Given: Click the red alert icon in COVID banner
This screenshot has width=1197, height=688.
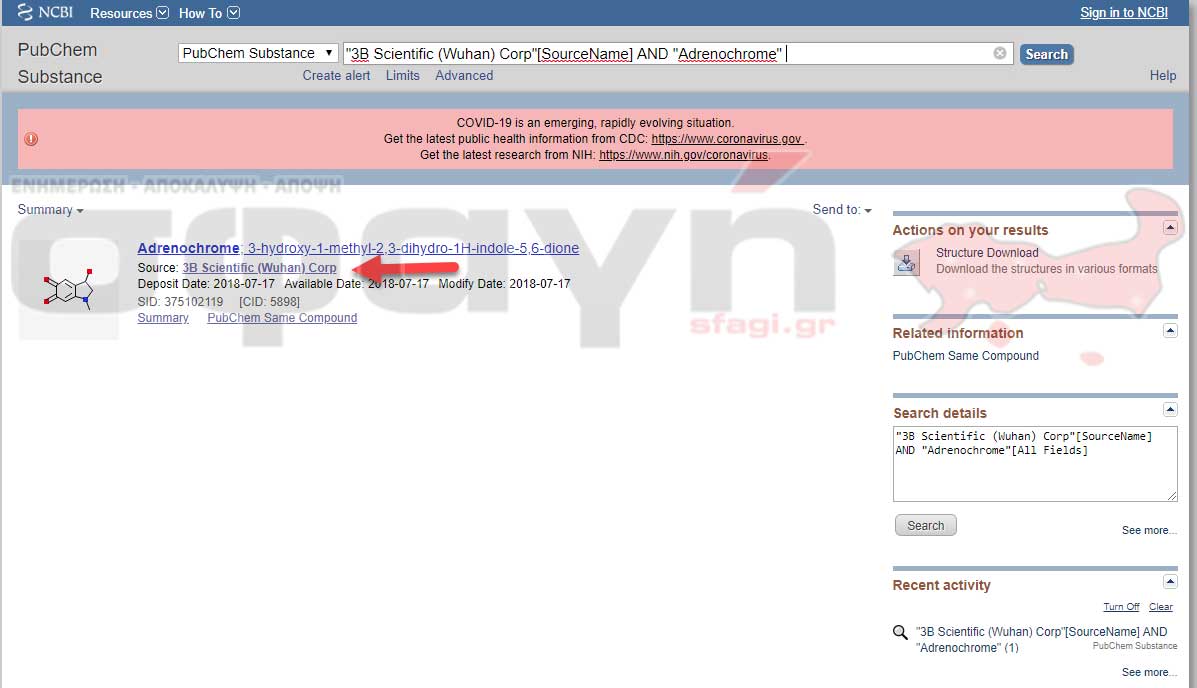Looking at the screenshot, I should [31, 139].
